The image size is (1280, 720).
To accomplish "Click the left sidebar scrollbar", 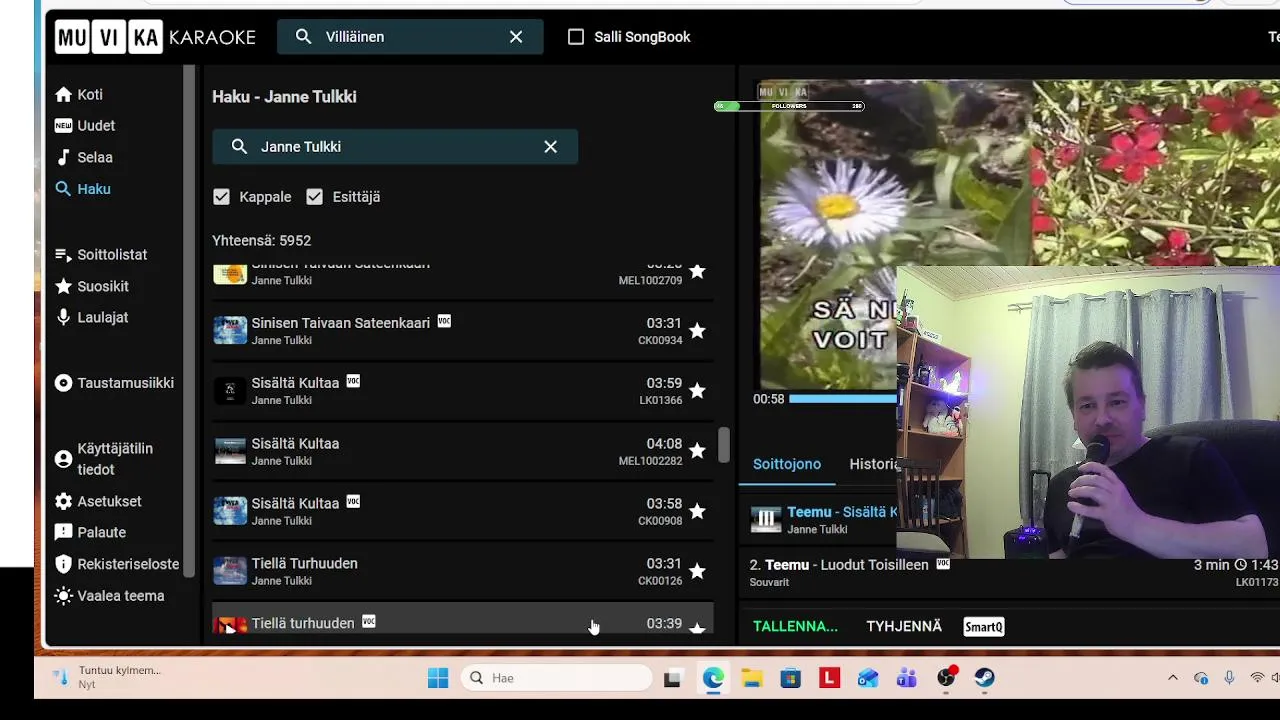I will click(190, 320).
